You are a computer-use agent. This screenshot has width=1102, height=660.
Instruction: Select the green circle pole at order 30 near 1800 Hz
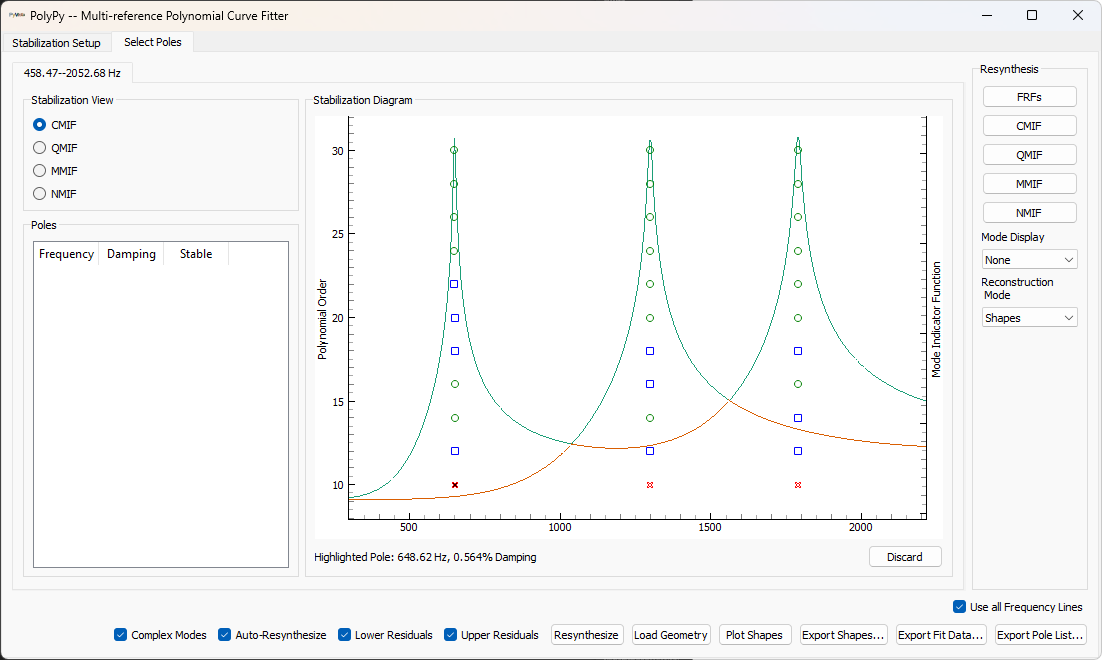tap(798, 150)
